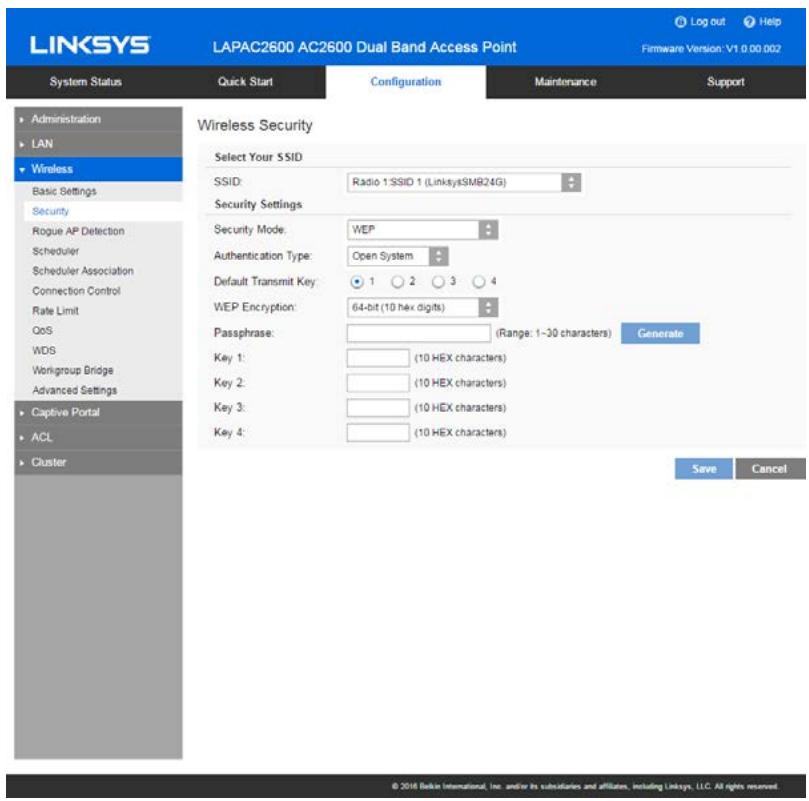The image size is (809, 801).
Task: Expand the ACL section
Action: (x=98, y=437)
